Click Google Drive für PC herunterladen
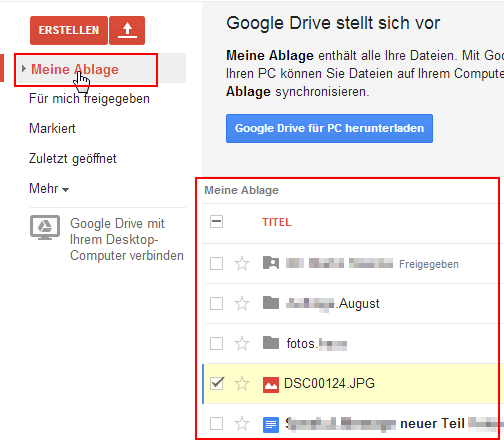The height and width of the screenshot is (442, 504). [x=329, y=128]
